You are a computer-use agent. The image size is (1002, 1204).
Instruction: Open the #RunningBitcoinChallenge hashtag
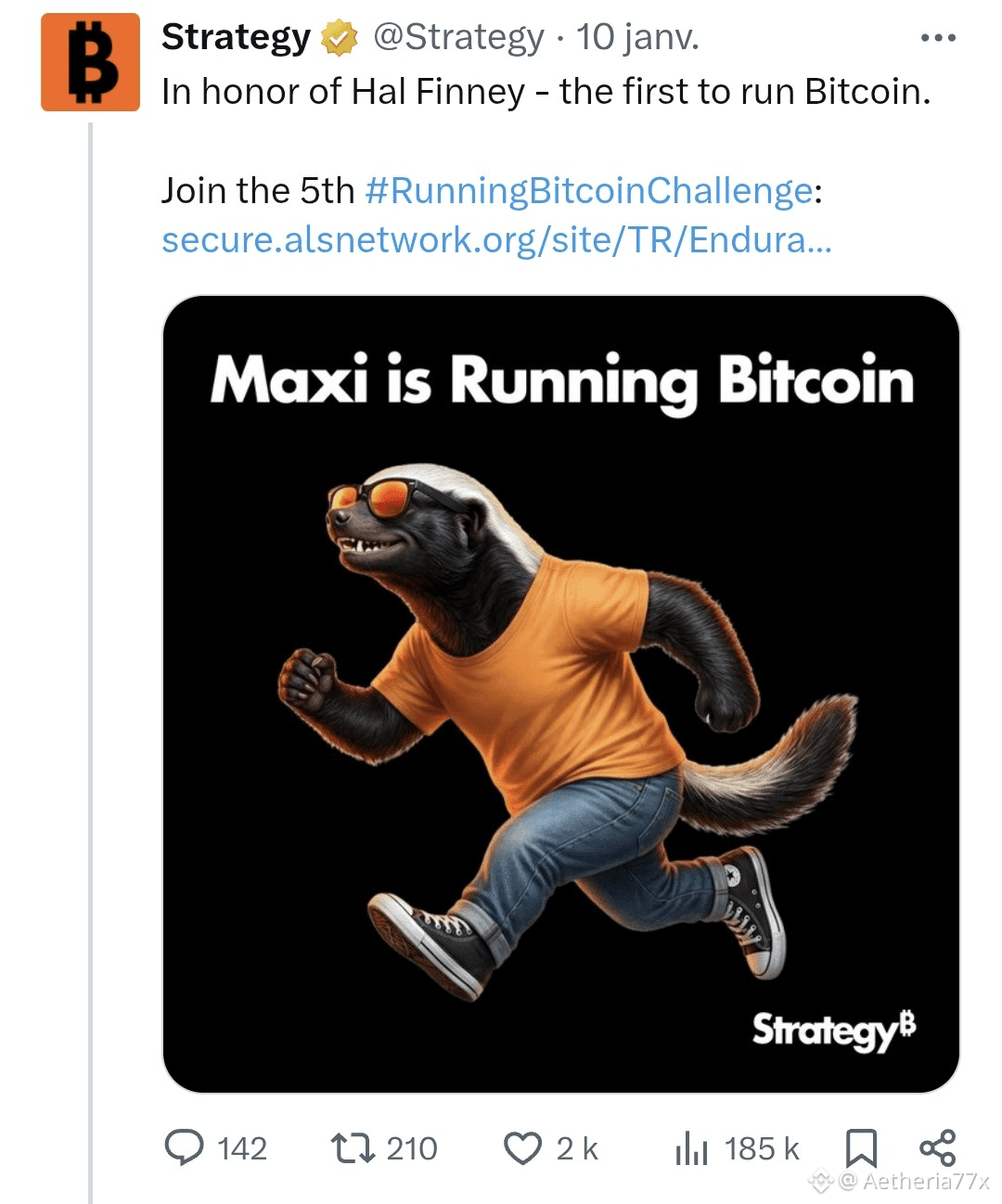(x=589, y=191)
